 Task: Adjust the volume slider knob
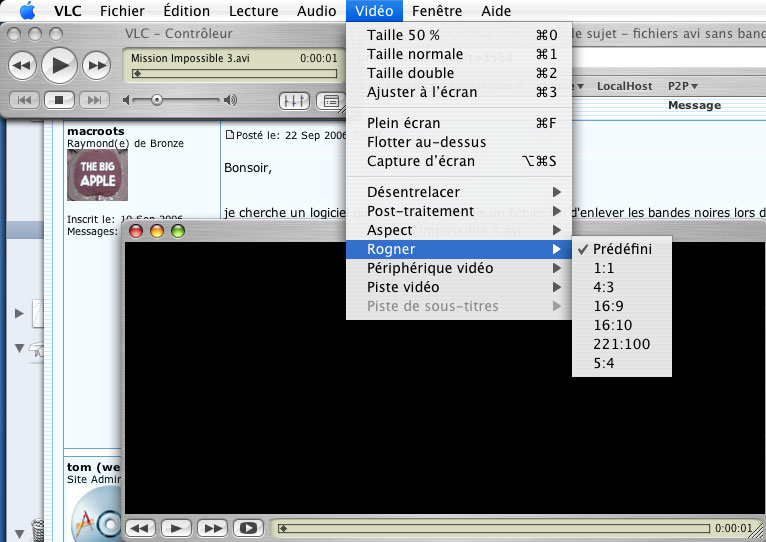click(x=156, y=100)
